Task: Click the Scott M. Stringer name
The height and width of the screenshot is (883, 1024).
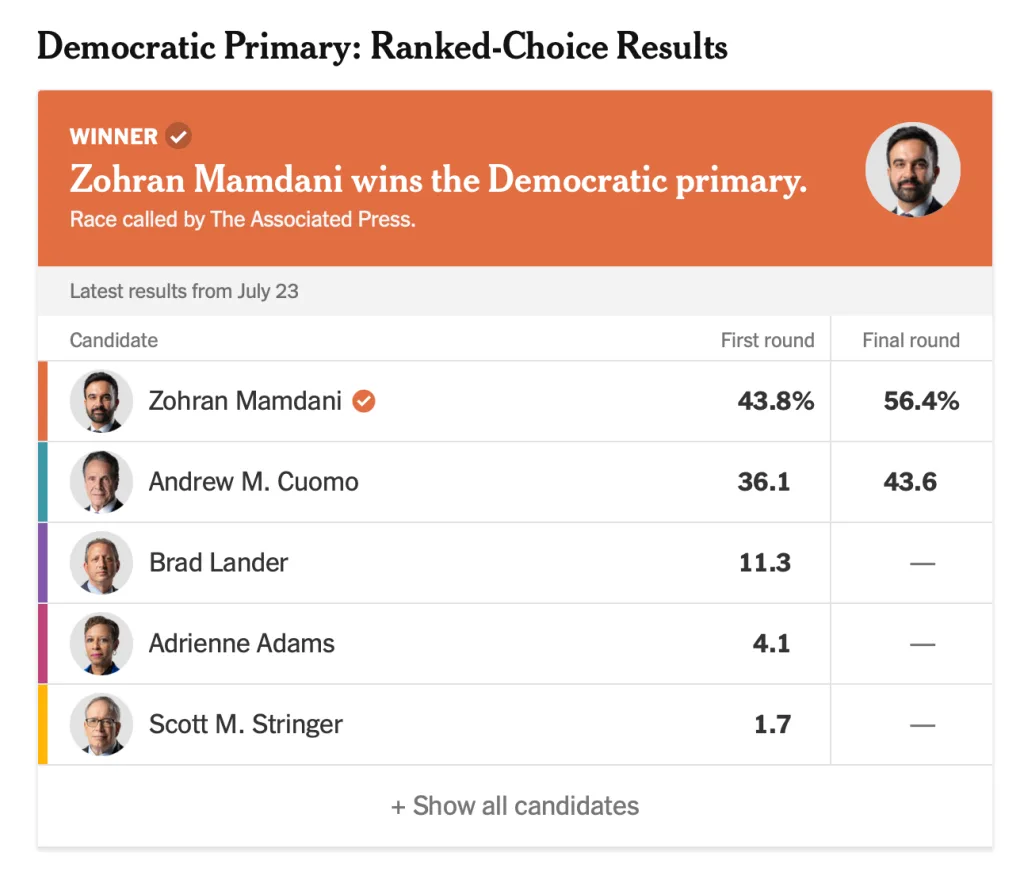Action: click(x=245, y=724)
